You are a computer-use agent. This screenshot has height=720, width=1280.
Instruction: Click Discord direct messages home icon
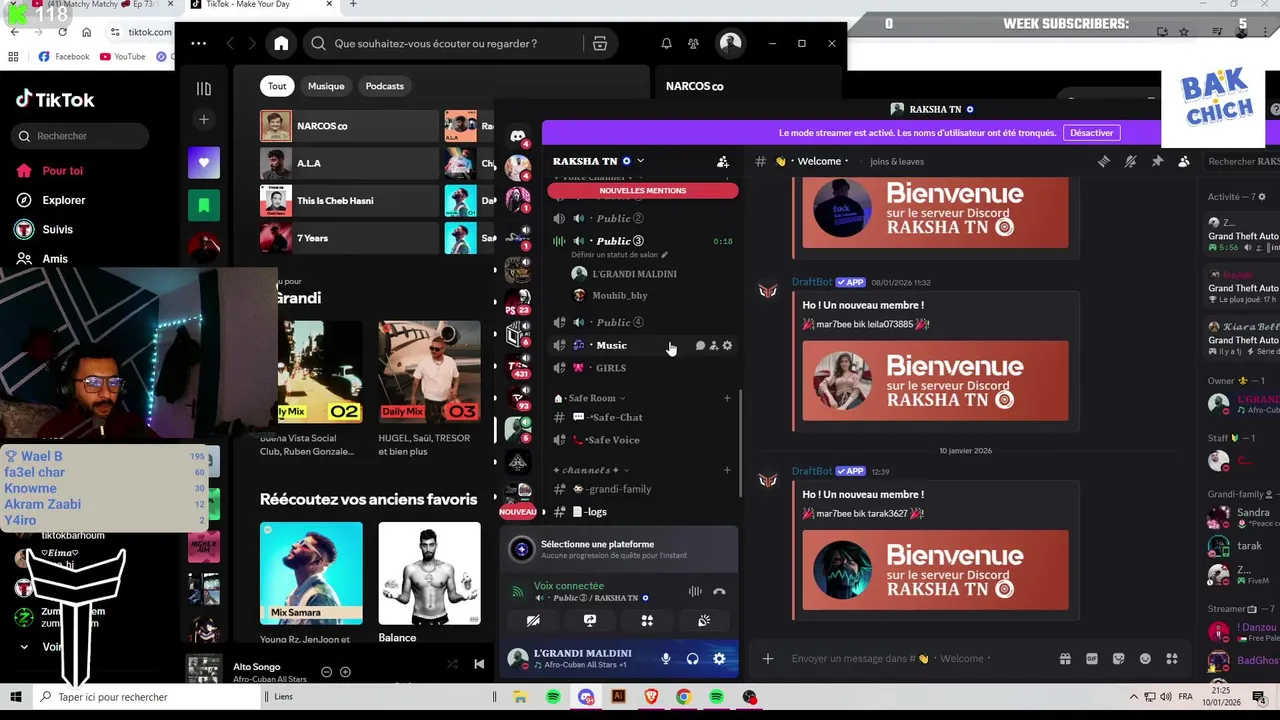pyautogui.click(x=518, y=136)
